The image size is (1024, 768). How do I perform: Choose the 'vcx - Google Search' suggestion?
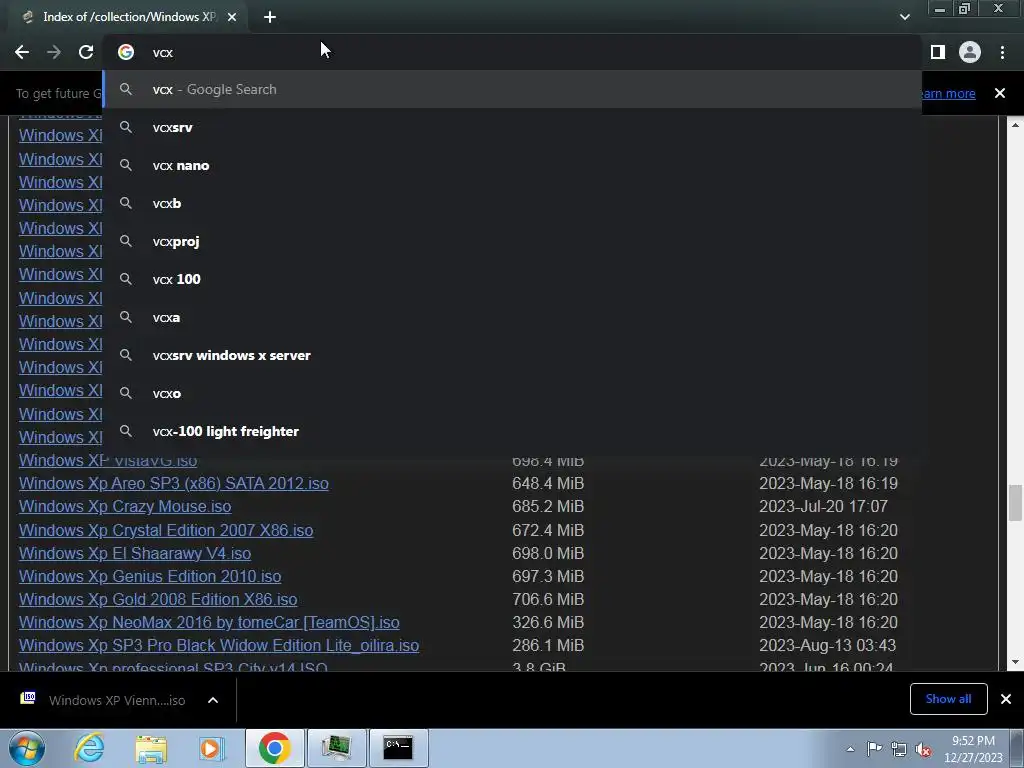pyautogui.click(x=512, y=89)
